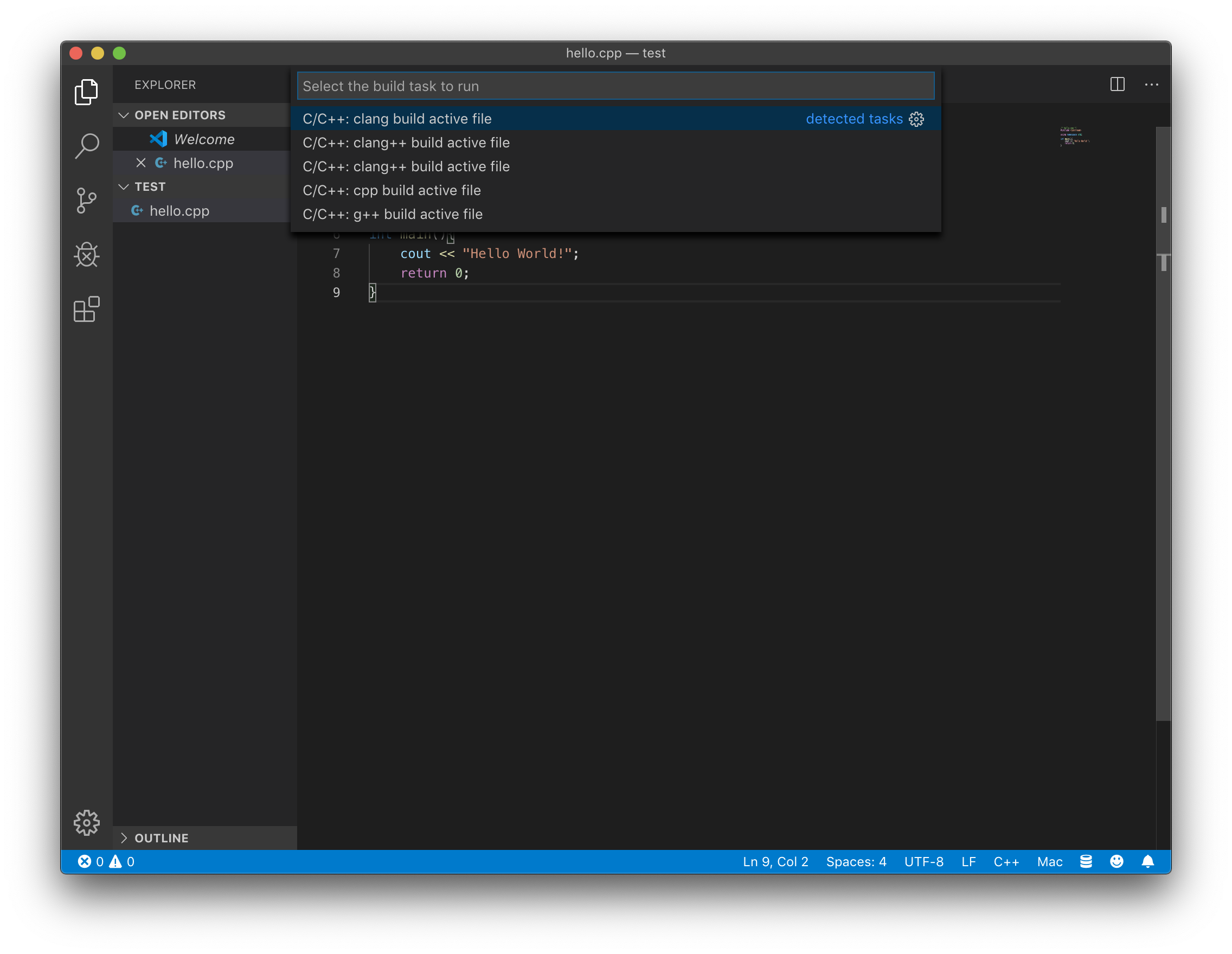Click the Split Editor icon
Image resolution: width=1232 pixels, height=954 pixels.
[1117, 85]
